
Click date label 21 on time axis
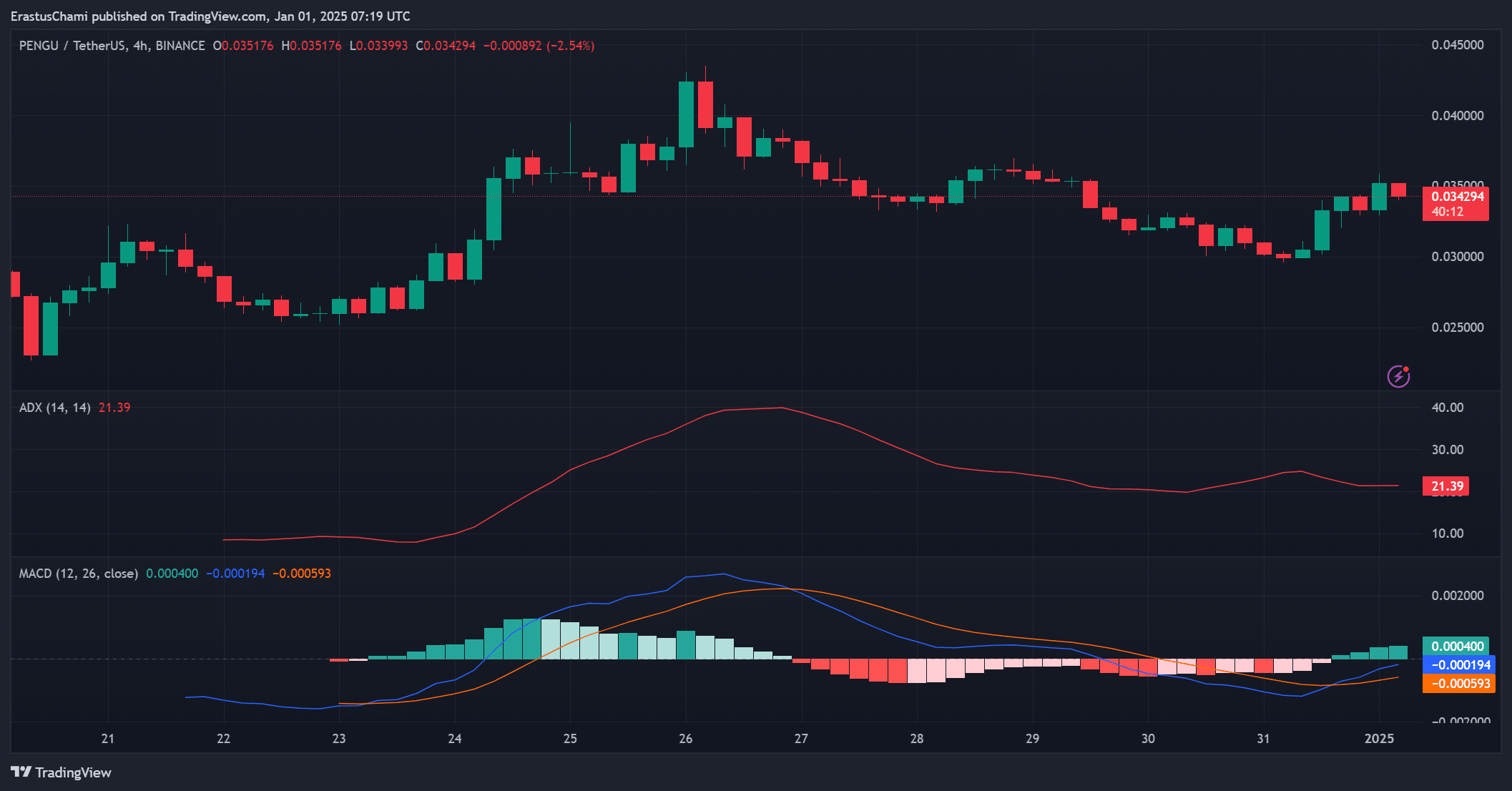pyautogui.click(x=108, y=739)
